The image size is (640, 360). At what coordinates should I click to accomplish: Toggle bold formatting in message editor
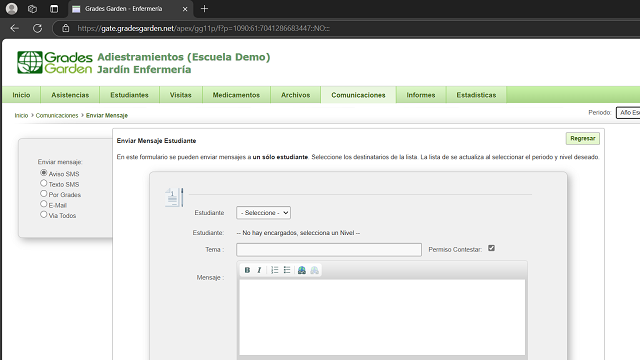247,270
